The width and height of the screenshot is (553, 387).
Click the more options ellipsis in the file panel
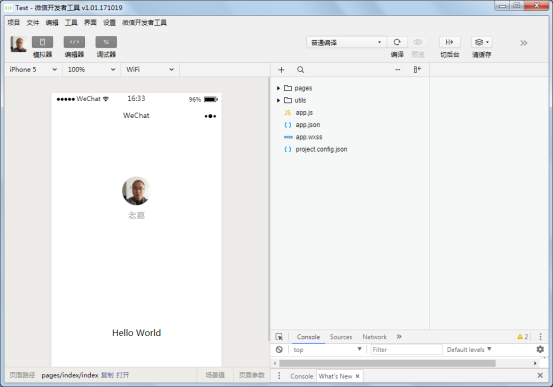pyautogui.click(x=397, y=70)
